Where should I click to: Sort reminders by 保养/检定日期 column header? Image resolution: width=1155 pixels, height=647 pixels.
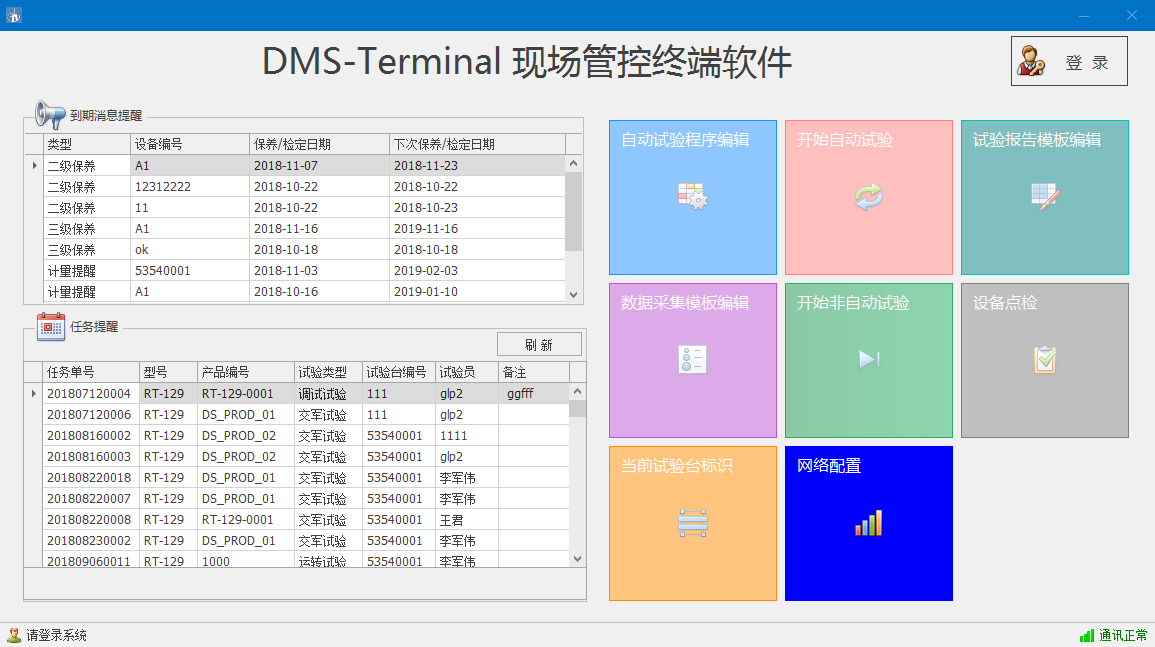[x=320, y=144]
